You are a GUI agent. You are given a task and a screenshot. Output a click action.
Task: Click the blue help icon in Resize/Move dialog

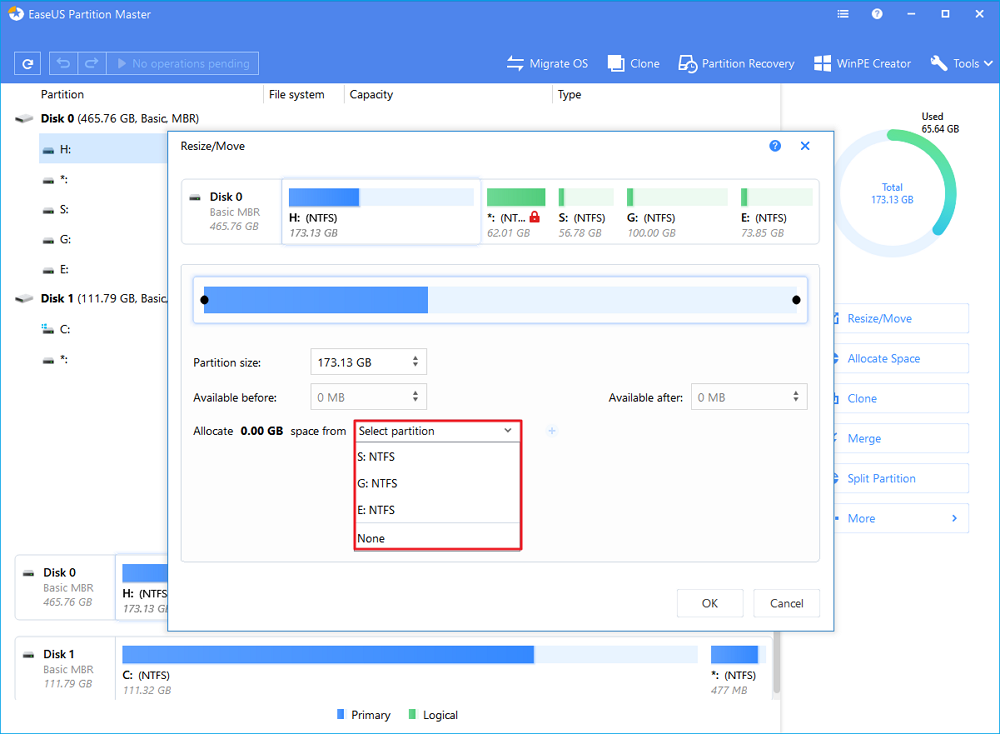(x=775, y=146)
